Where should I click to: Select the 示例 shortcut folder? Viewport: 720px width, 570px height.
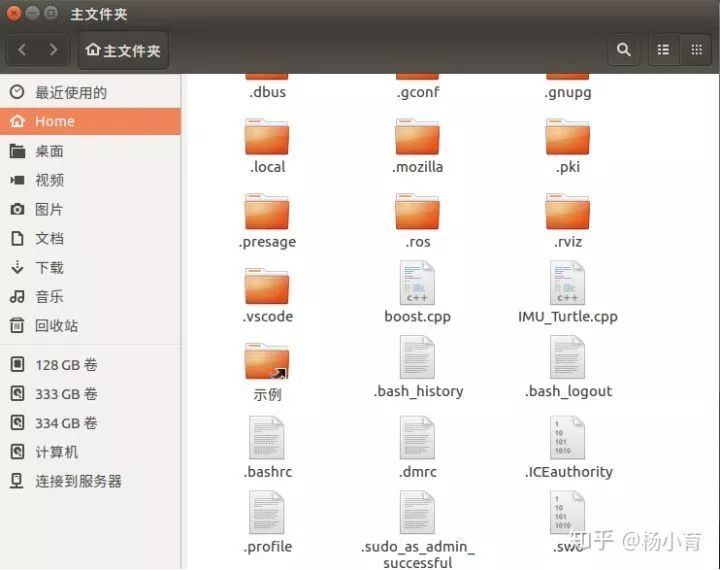click(x=267, y=362)
